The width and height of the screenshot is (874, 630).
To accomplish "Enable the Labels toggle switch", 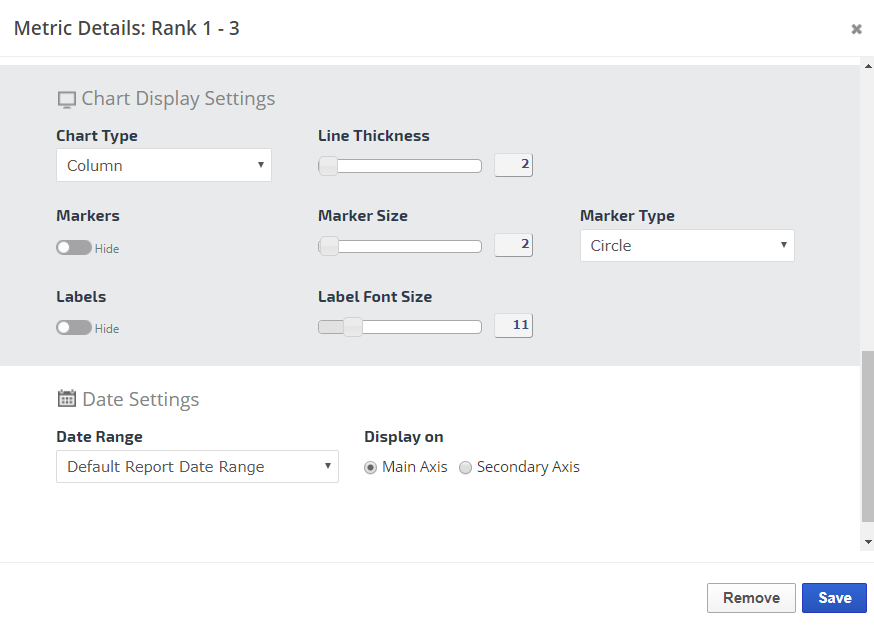I will point(74,327).
